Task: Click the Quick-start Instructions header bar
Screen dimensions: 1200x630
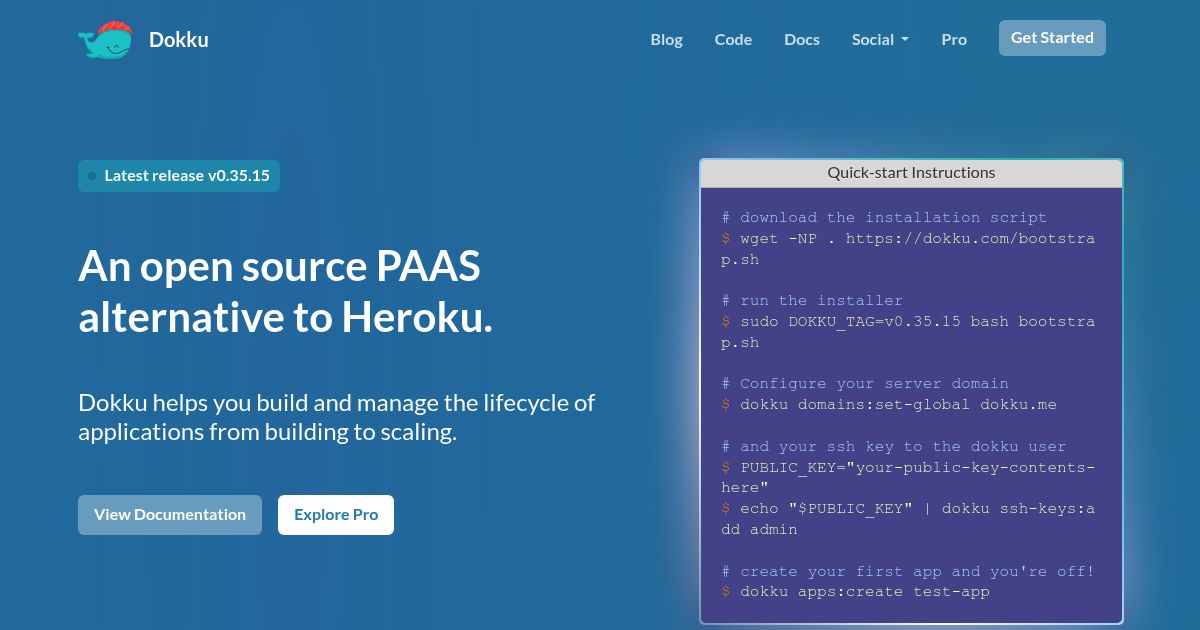Action: [x=911, y=172]
